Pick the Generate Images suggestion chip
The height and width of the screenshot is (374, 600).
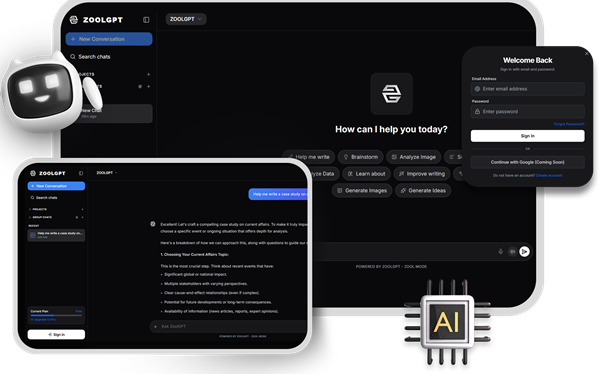point(362,191)
